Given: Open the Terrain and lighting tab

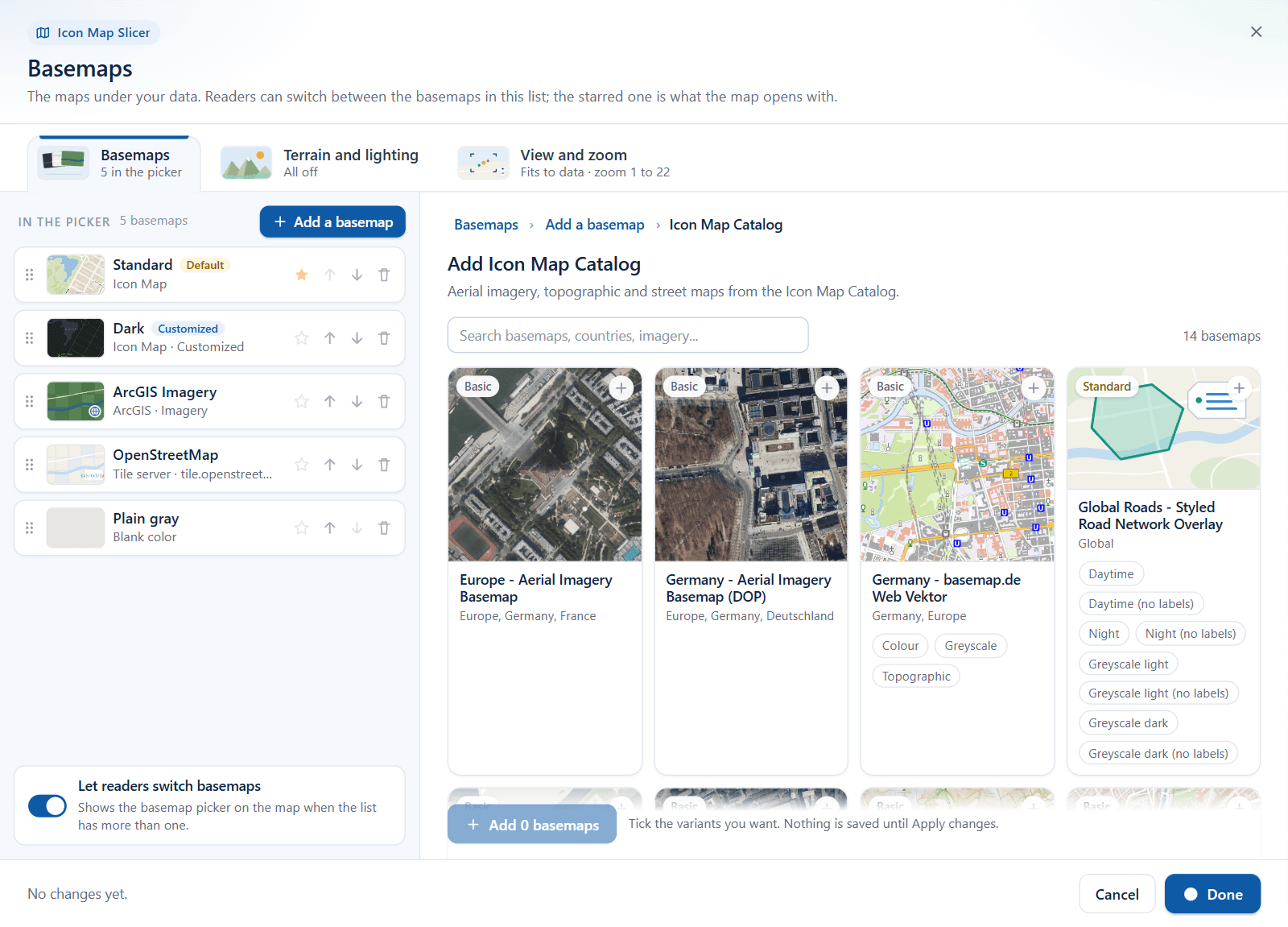Looking at the screenshot, I should point(320,163).
